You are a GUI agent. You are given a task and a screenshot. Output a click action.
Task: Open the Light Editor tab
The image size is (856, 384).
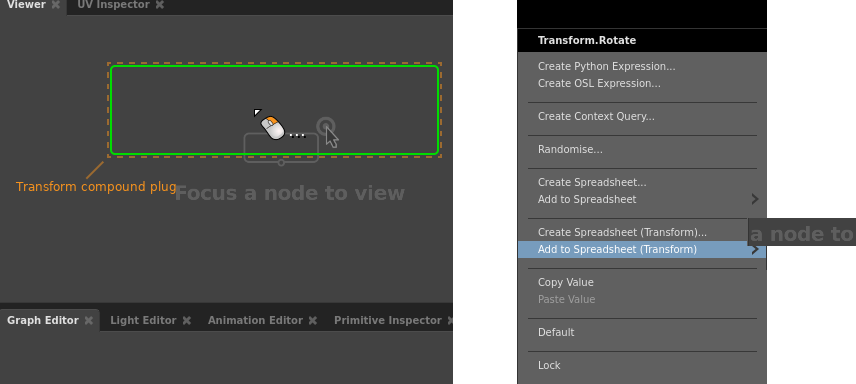[143, 321]
